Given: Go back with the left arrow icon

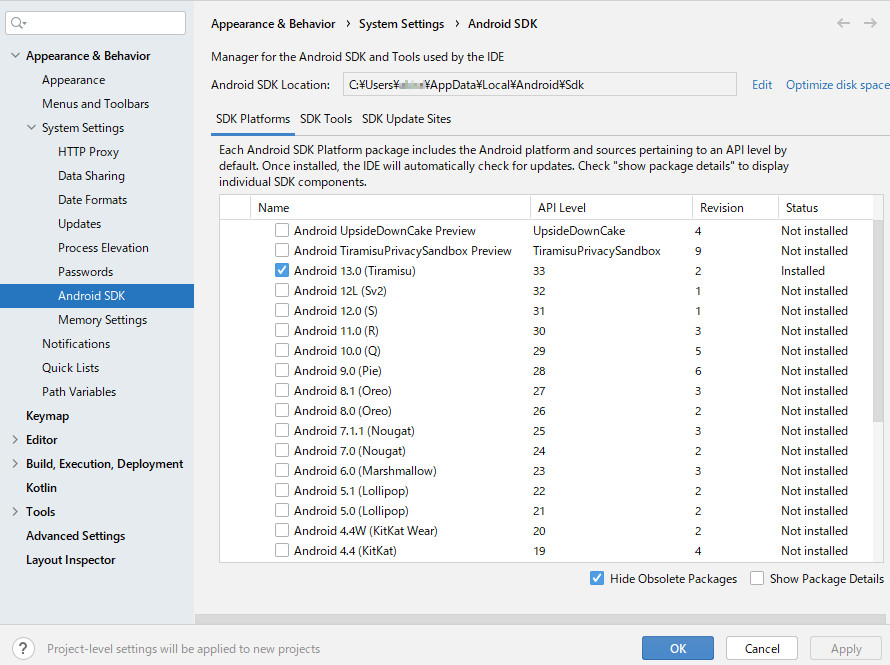Looking at the screenshot, I should tap(843, 23).
